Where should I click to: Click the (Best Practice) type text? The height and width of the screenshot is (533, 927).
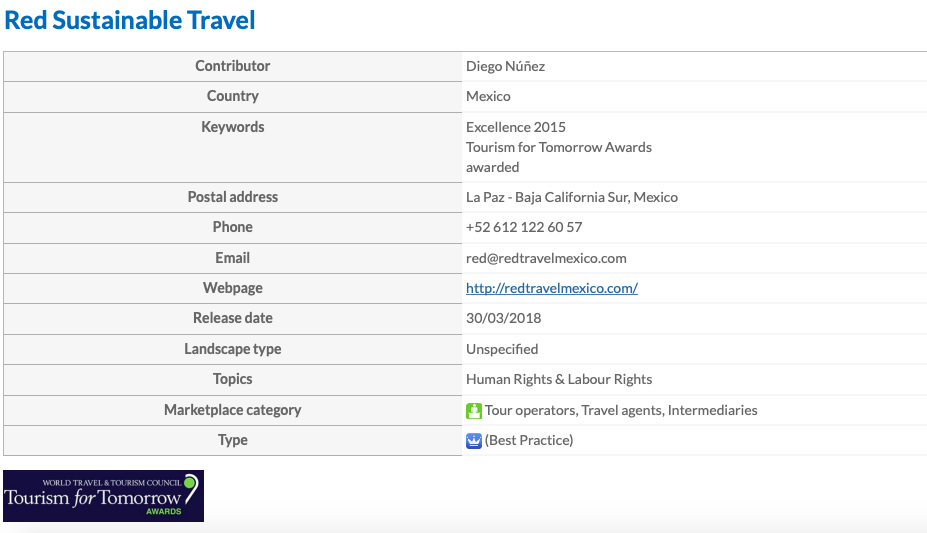pos(529,440)
